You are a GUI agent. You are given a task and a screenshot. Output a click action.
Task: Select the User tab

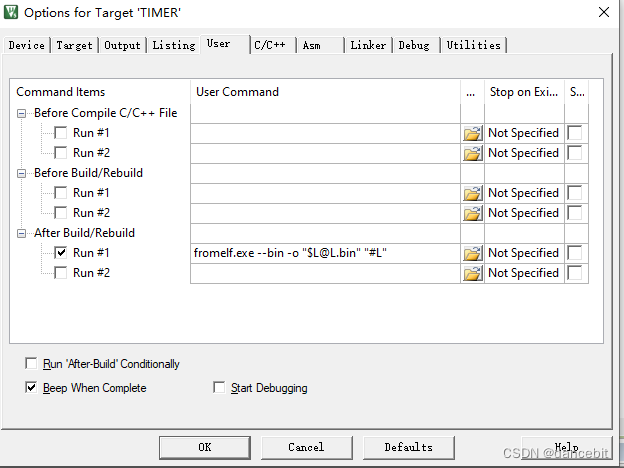coord(225,44)
